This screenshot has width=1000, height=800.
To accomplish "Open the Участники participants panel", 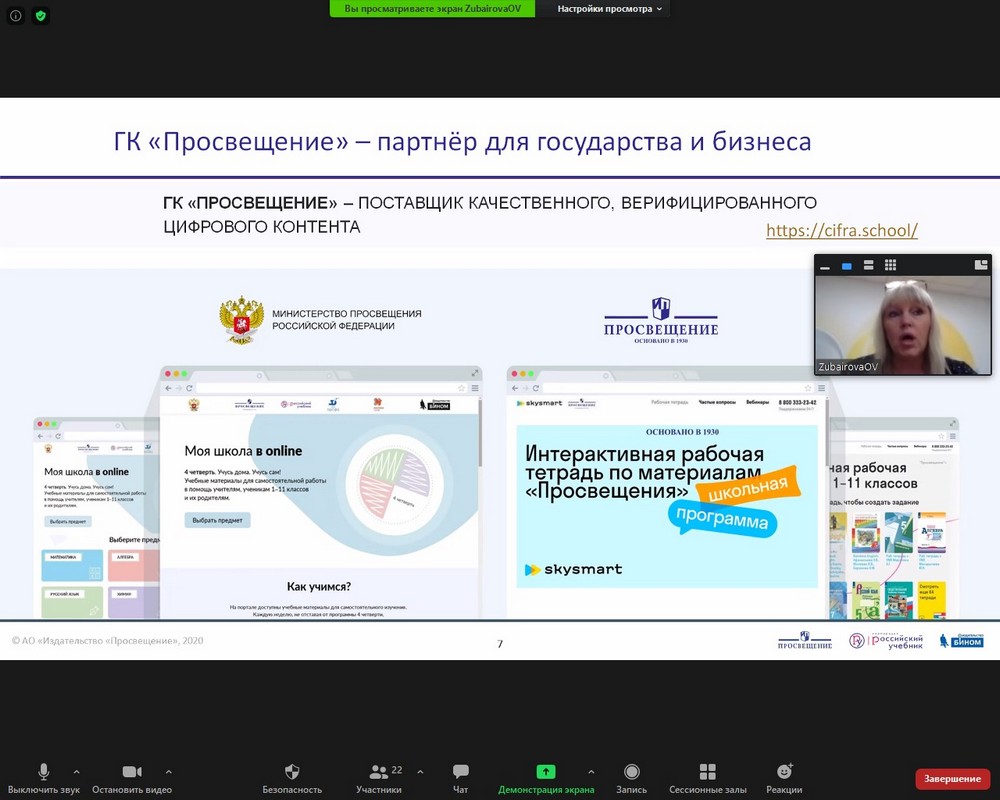I will (x=379, y=778).
